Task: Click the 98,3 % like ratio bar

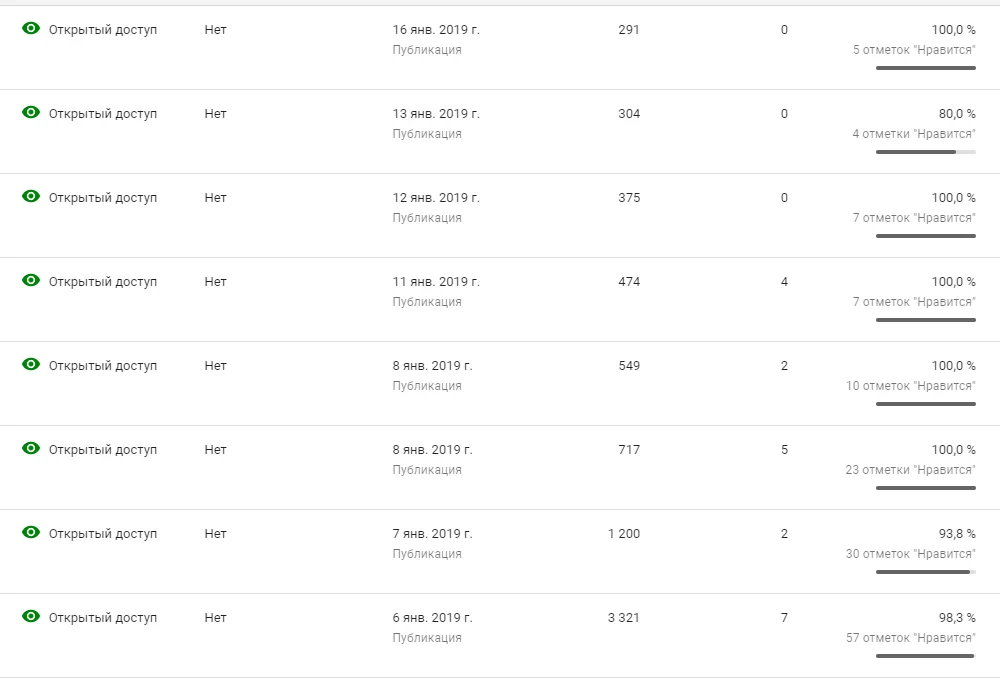Action: click(x=925, y=656)
